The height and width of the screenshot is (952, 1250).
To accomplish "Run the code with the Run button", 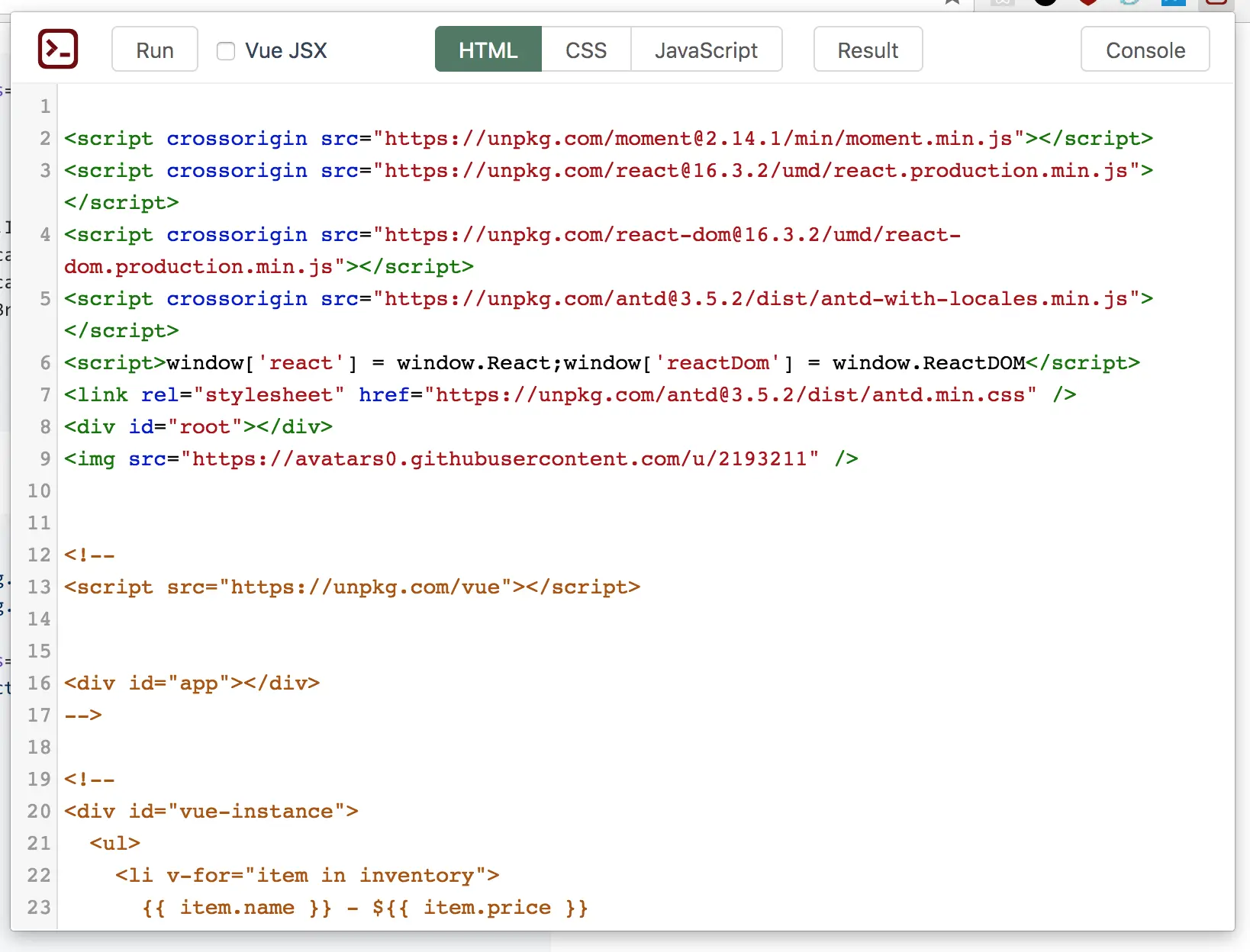I will point(155,50).
